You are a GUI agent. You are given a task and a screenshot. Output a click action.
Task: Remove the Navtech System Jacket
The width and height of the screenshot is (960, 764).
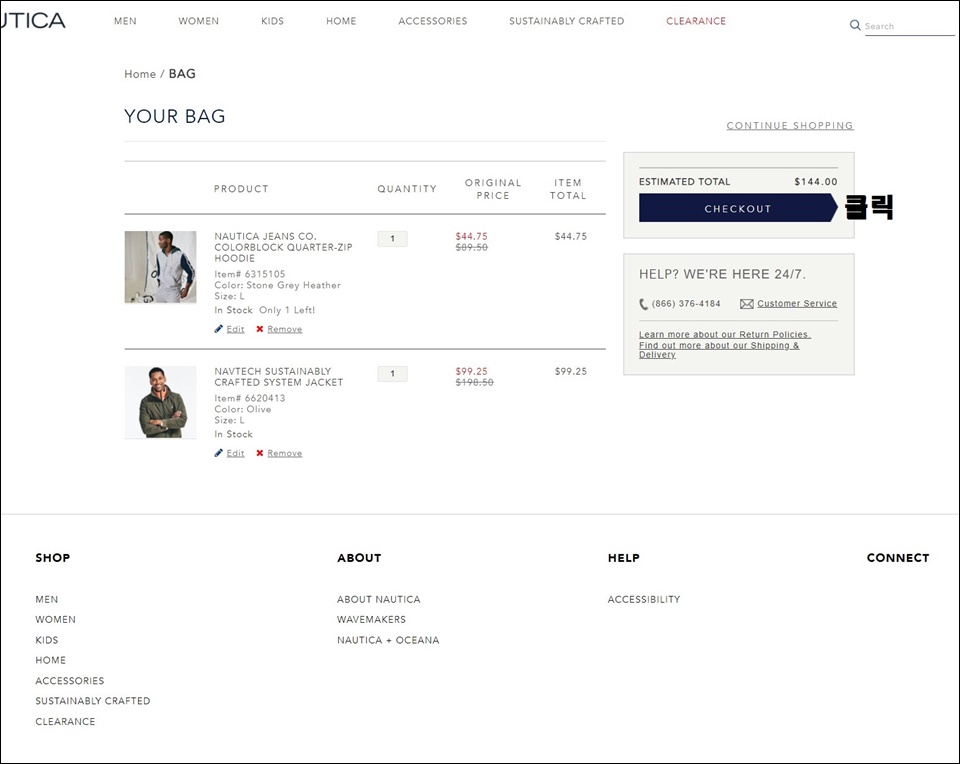285,454
